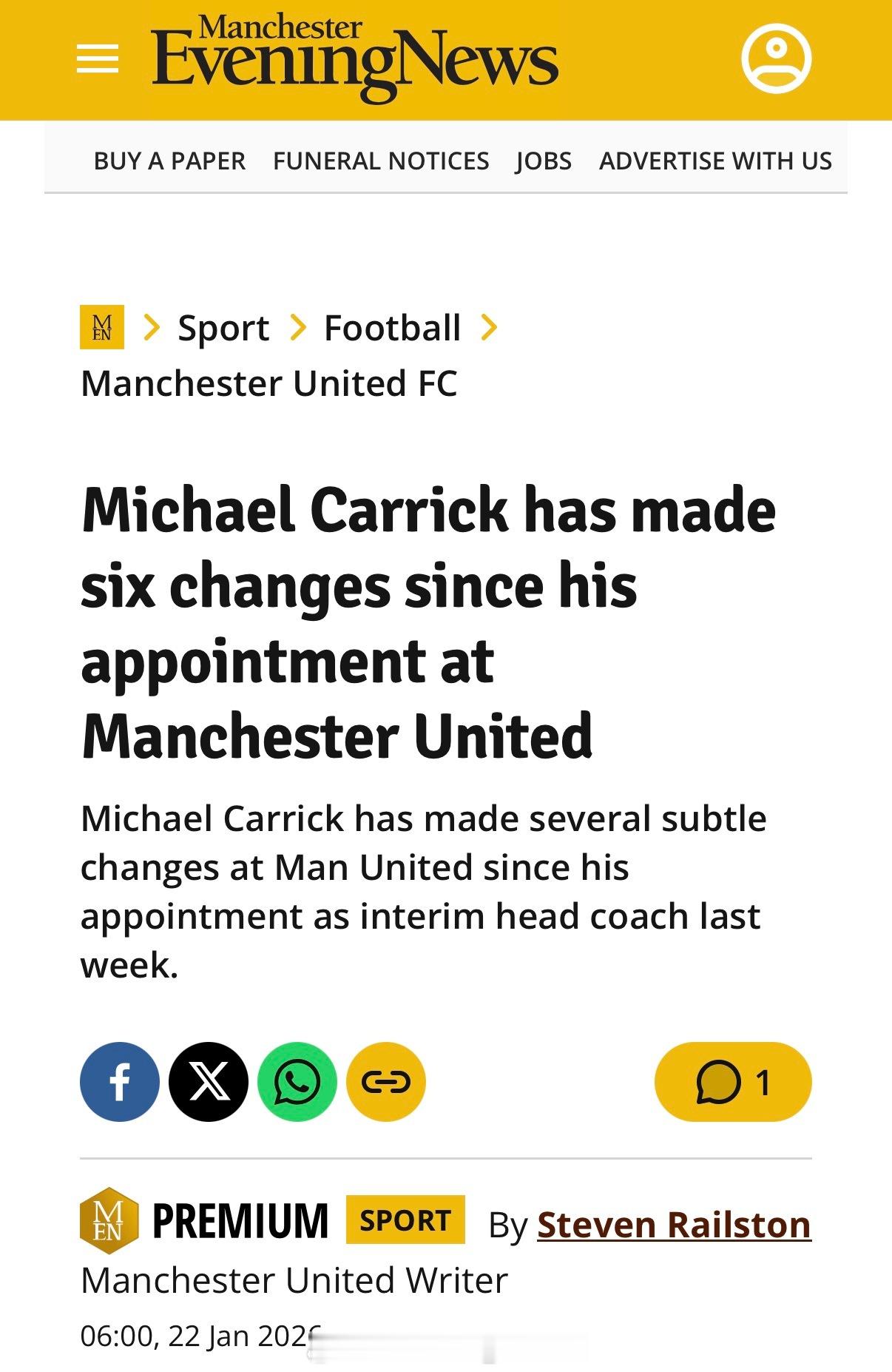Click the MEN Premium hexagon badge
Viewport: 892px width, 1372px height.
pyautogui.click(x=109, y=1220)
